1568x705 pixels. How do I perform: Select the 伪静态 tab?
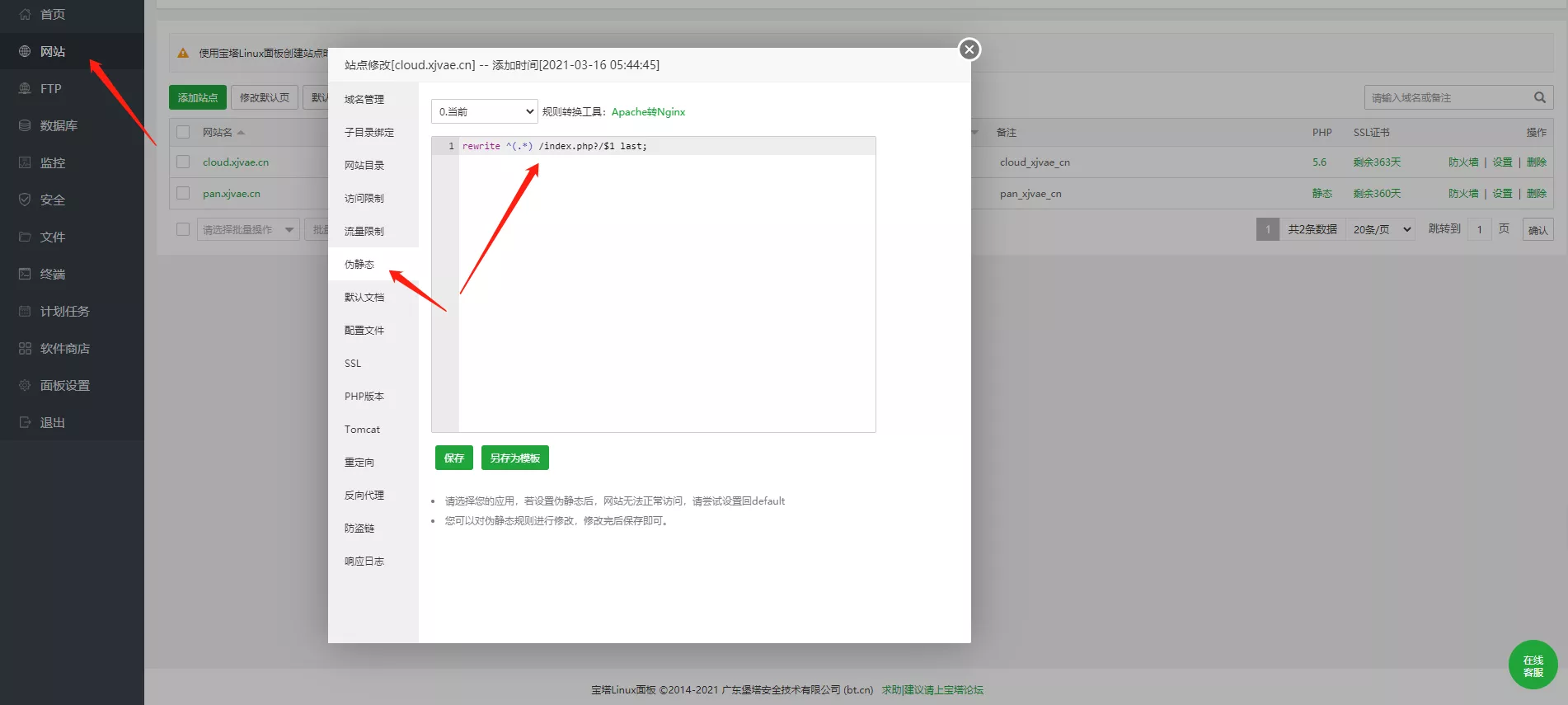359,264
